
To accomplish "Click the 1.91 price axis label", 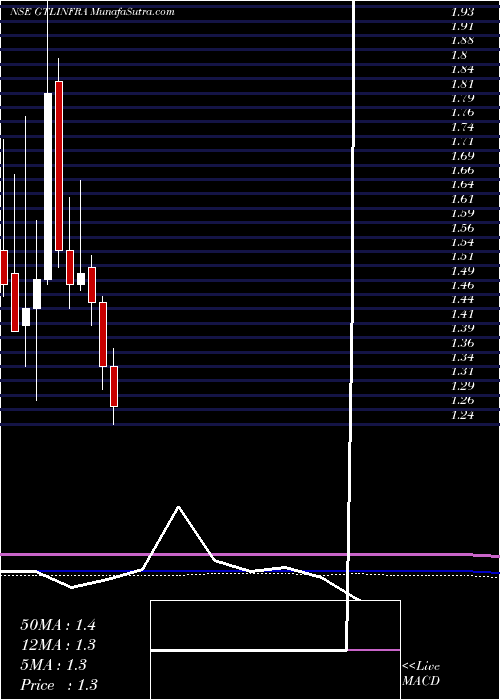I will [463, 26].
